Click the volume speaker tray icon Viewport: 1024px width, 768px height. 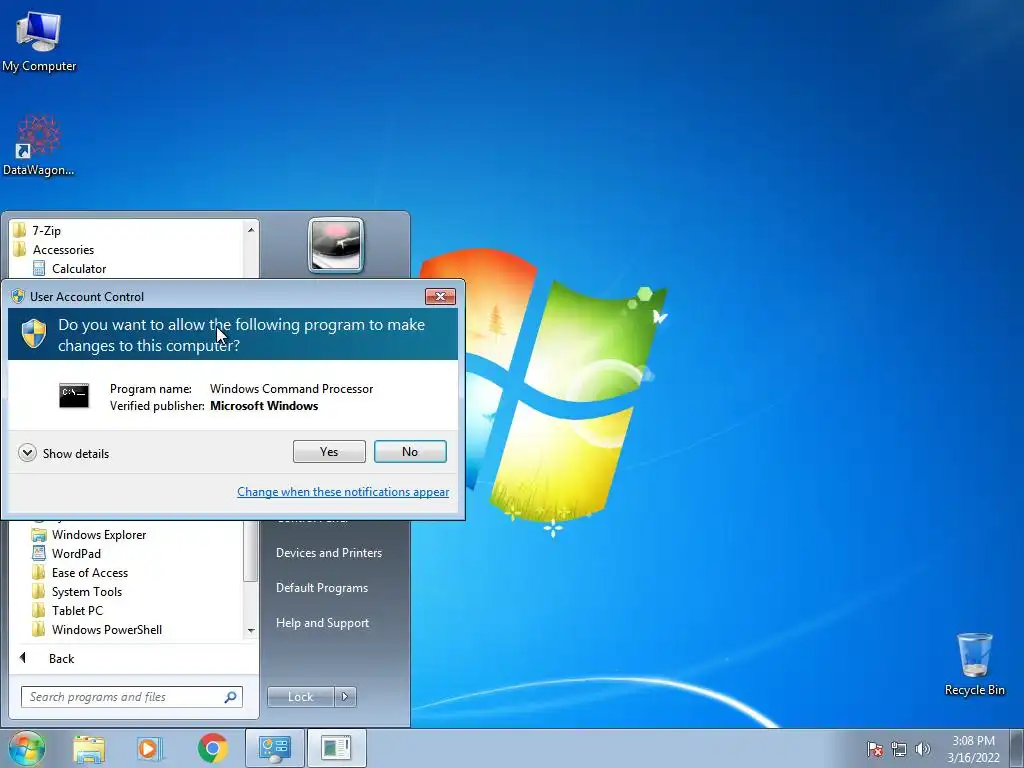[x=922, y=749]
